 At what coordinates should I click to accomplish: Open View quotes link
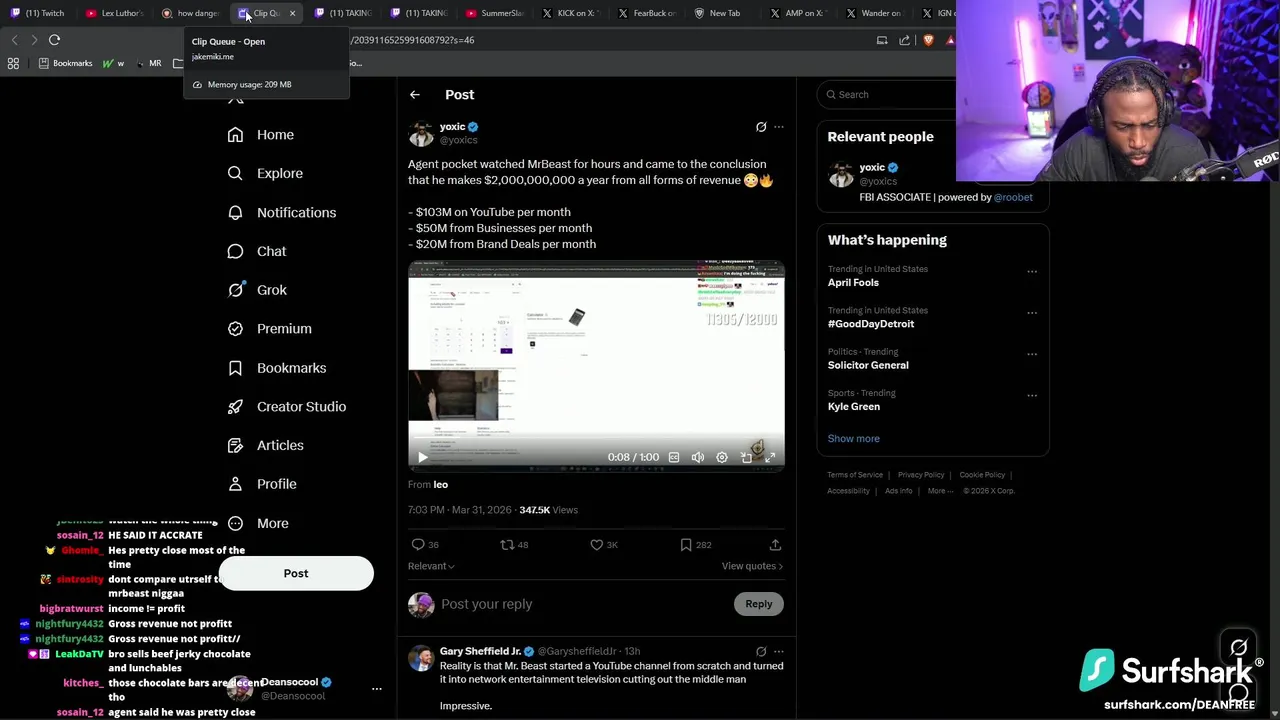tap(752, 566)
